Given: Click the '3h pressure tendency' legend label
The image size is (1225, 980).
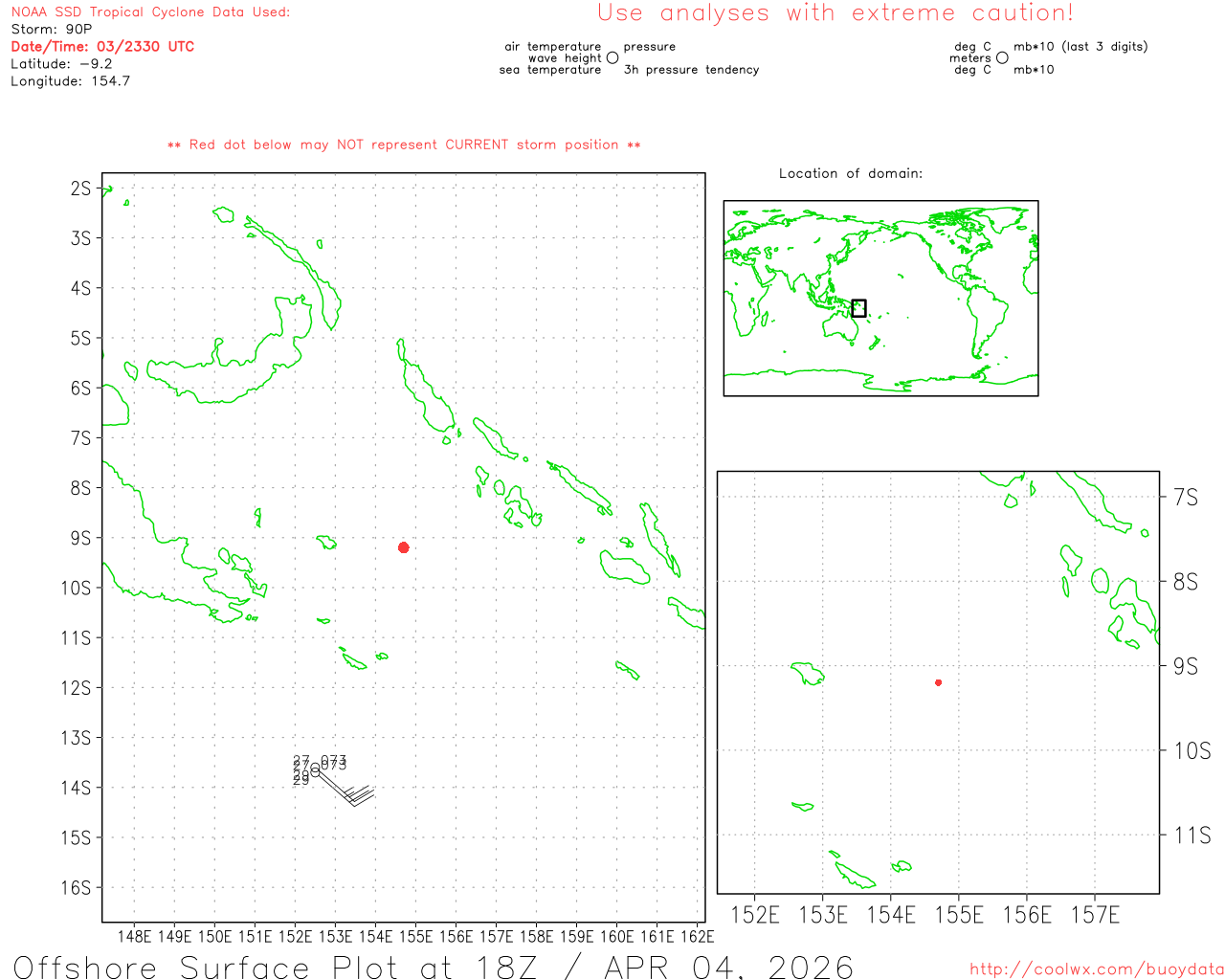Looking at the screenshot, I should tap(691, 70).
